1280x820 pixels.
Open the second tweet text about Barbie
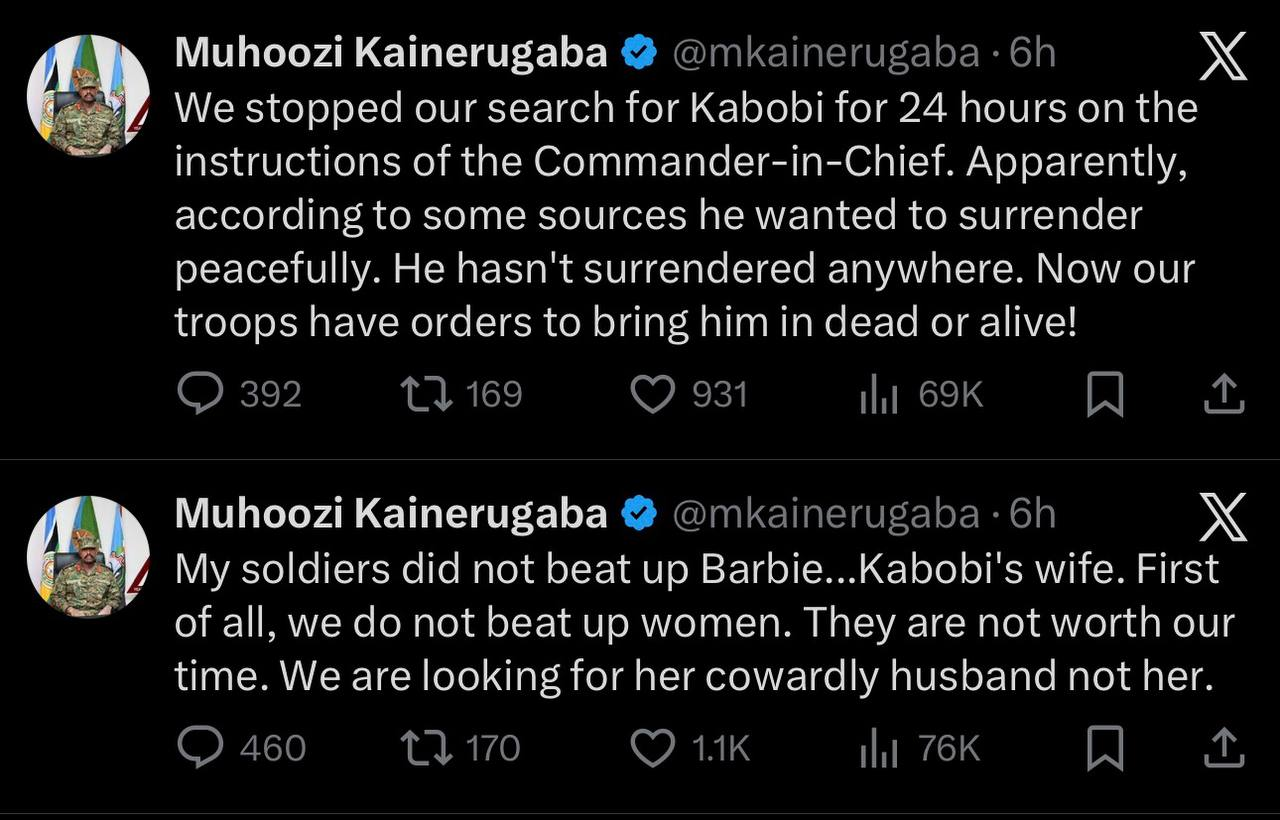tap(705, 623)
